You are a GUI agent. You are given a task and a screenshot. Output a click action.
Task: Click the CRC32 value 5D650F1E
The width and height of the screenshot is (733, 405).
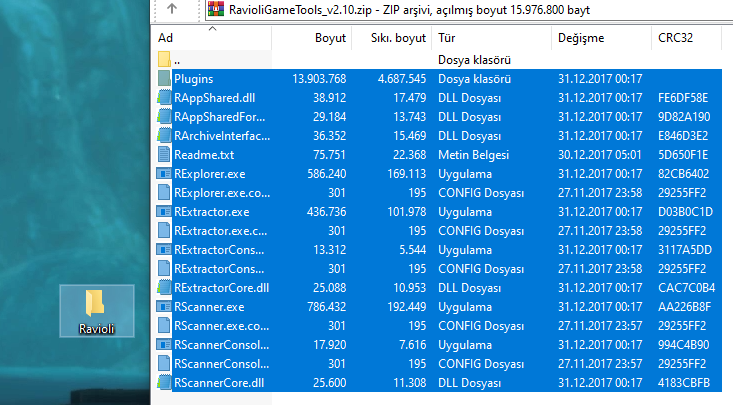(x=683, y=155)
